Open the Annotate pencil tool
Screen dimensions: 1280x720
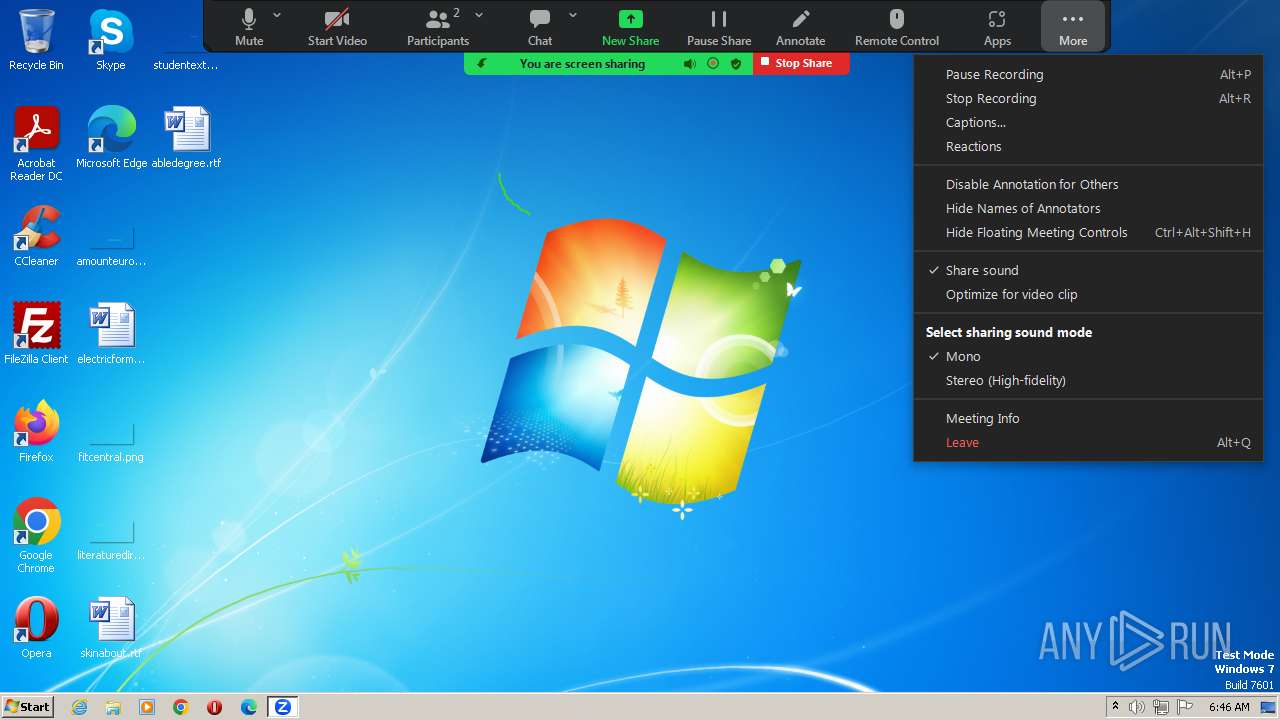[800, 27]
